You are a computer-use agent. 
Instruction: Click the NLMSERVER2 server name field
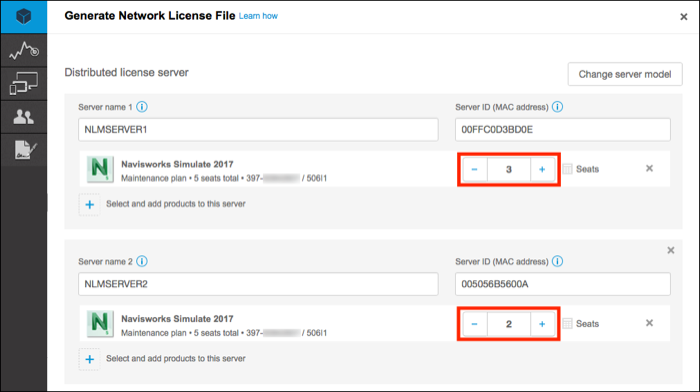tap(258, 284)
